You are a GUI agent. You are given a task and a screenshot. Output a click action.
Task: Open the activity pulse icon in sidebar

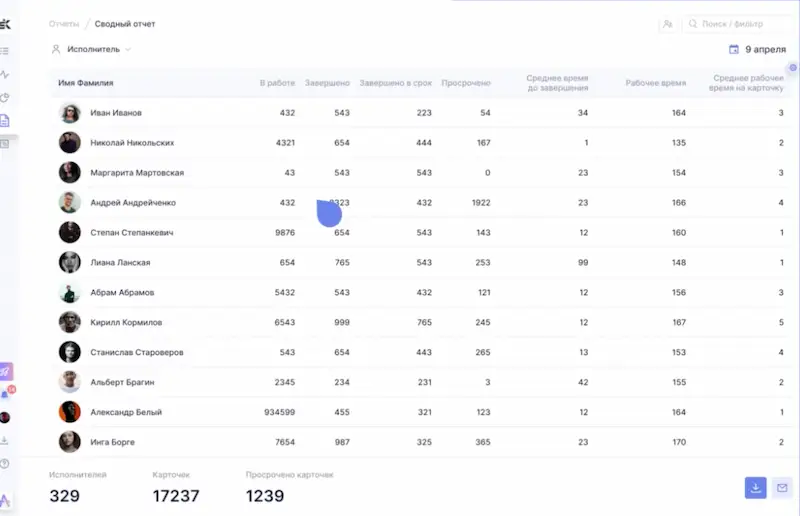coord(5,74)
